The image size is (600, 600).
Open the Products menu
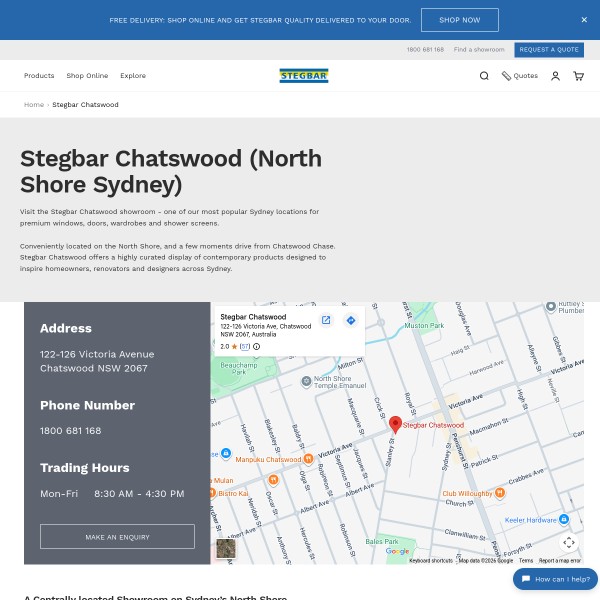(x=39, y=76)
